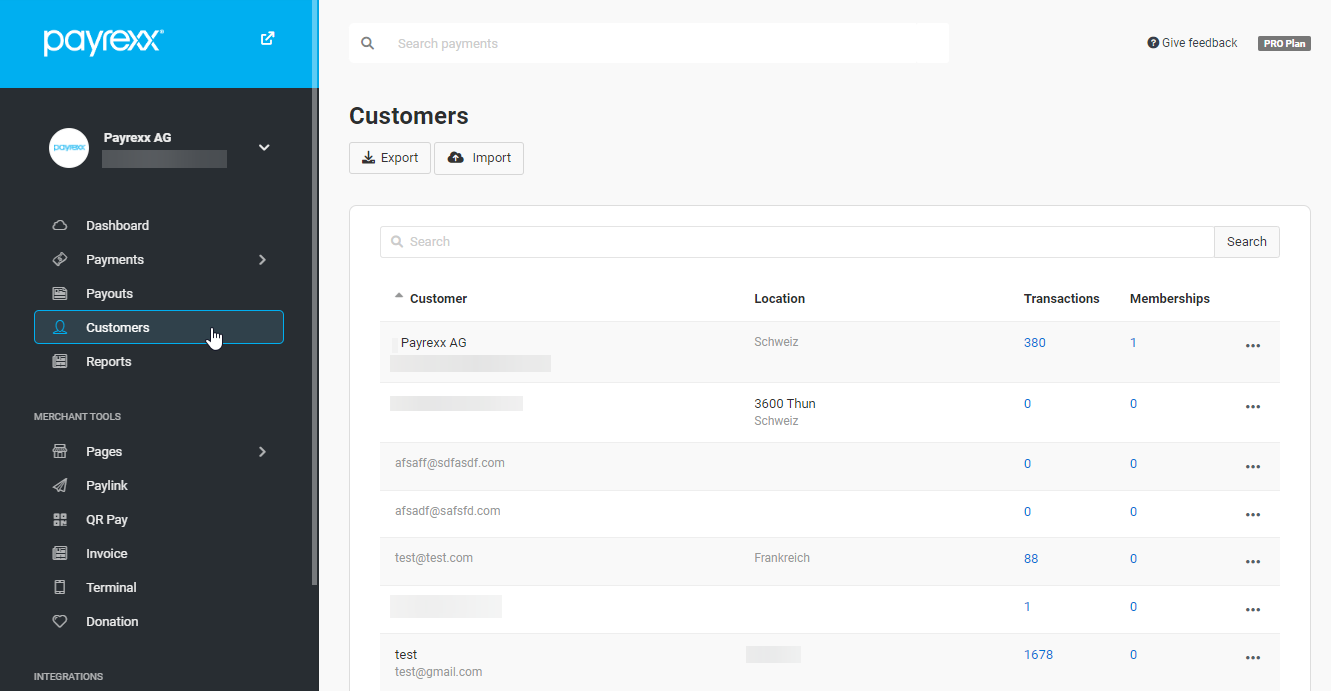This screenshot has height=691, width=1331.
Task: Click the Paylink paper plane icon
Action: coord(60,486)
